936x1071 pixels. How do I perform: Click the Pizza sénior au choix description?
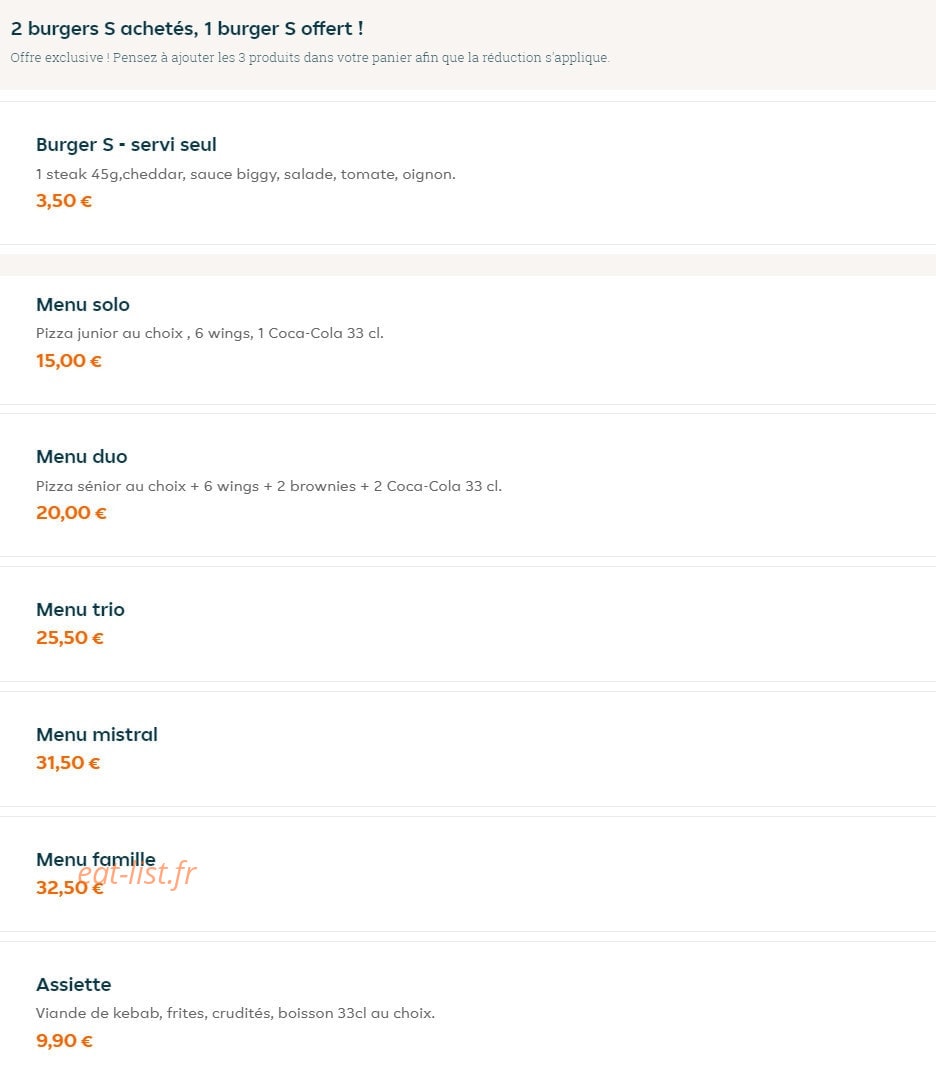click(x=269, y=486)
